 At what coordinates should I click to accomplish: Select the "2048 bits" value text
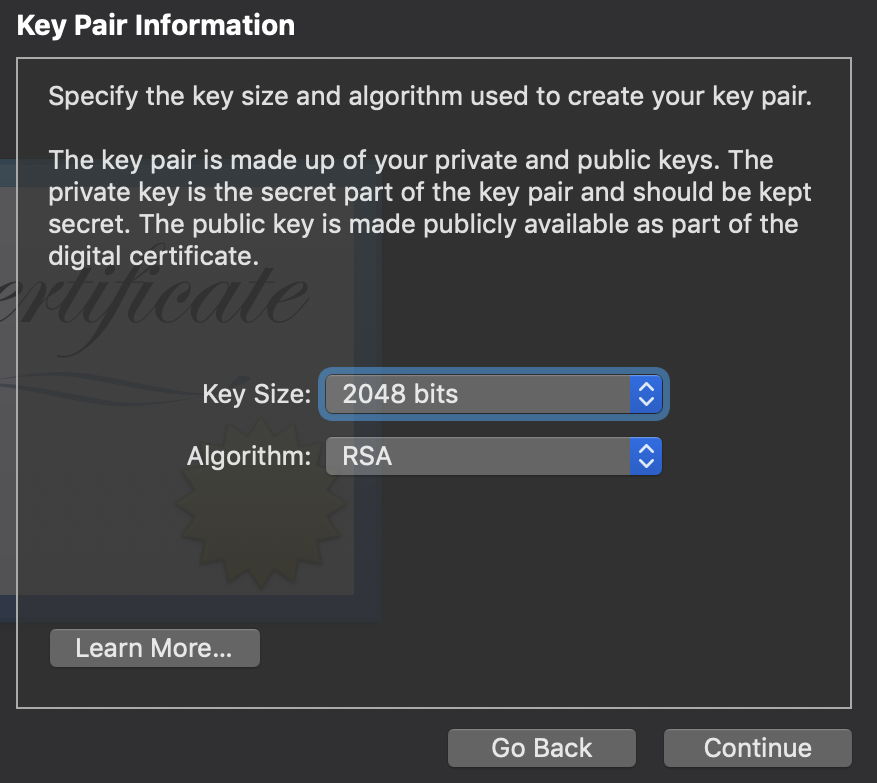(400, 394)
